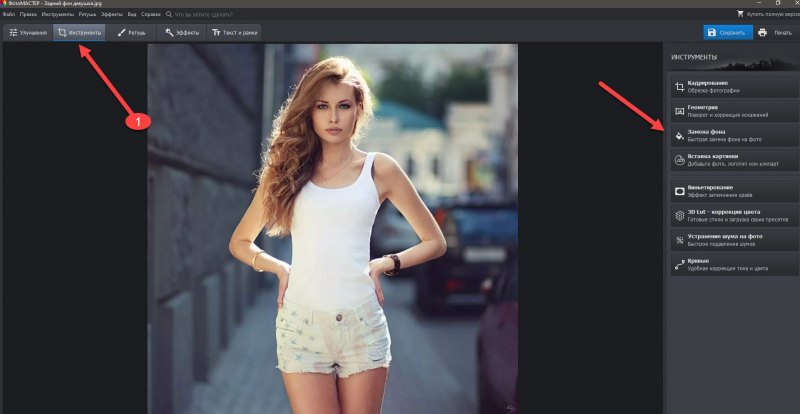Select the Виньетирование vignette tool
The width and height of the screenshot is (800, 414).
[735, 191]
